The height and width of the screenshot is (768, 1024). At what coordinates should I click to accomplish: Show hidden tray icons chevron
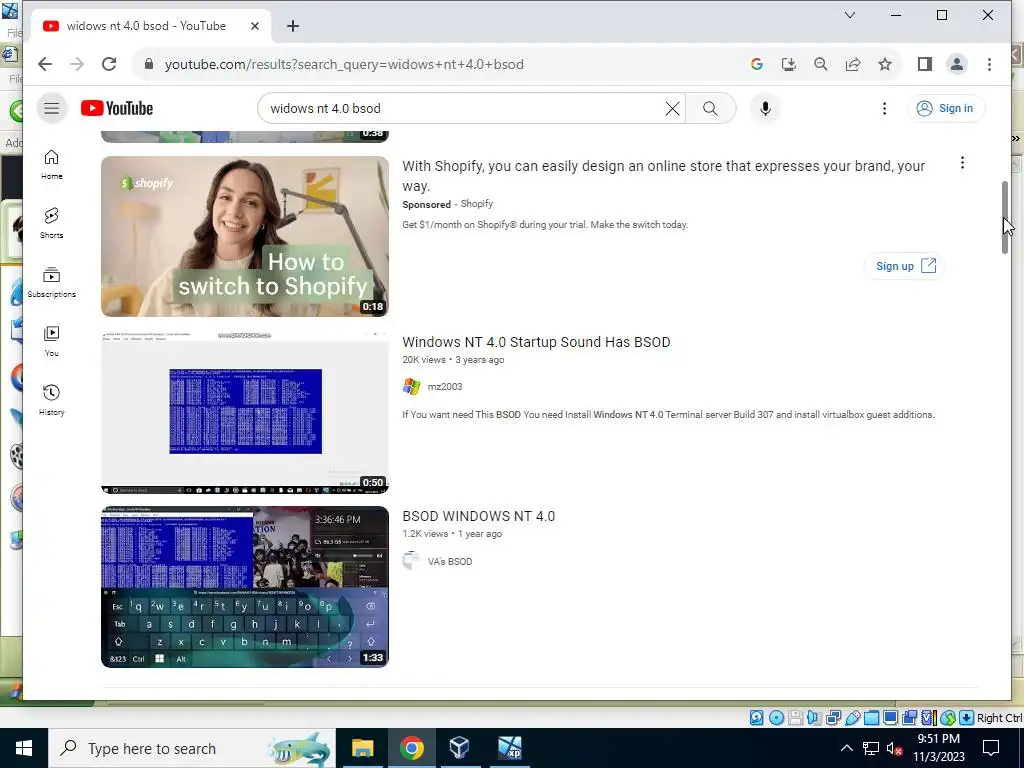pyautogui.click(x=846, y=748)
